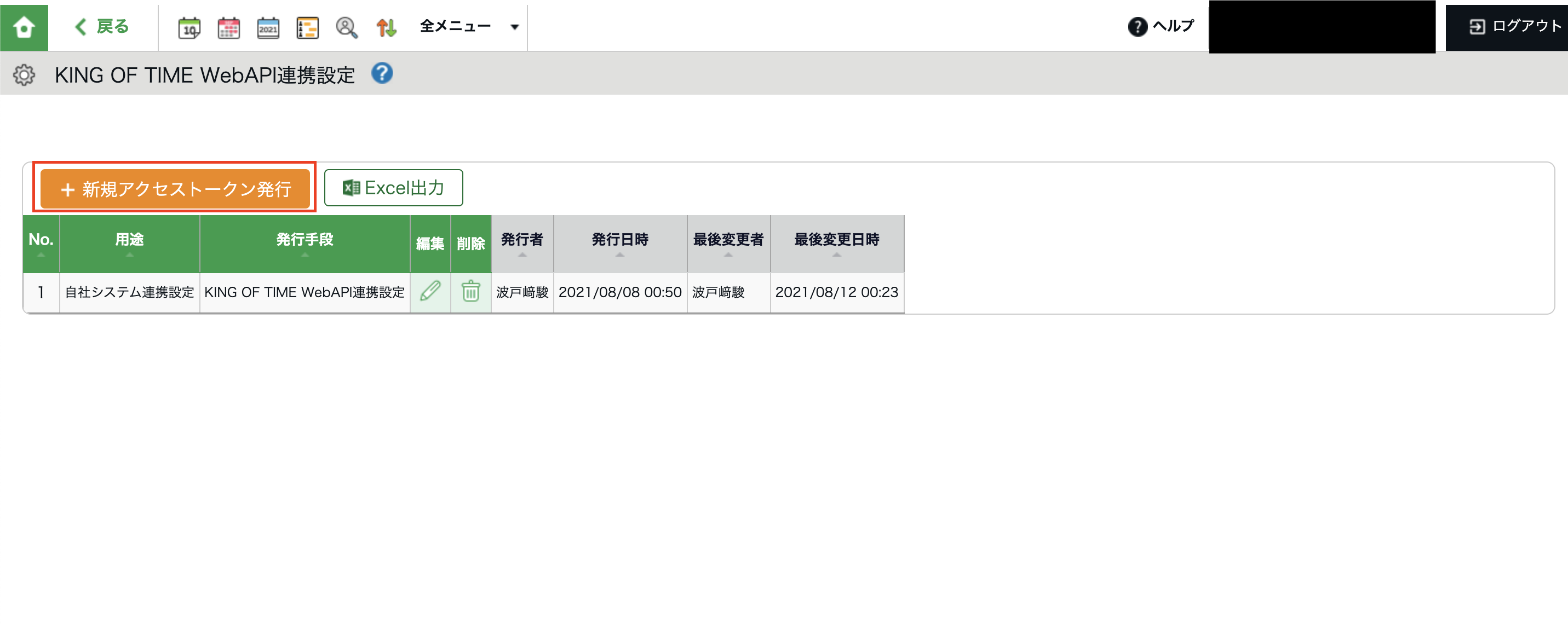Screen dimensions: 1568x625
Task: Open the employee schedule chart icon
Action: click(307, 27)
